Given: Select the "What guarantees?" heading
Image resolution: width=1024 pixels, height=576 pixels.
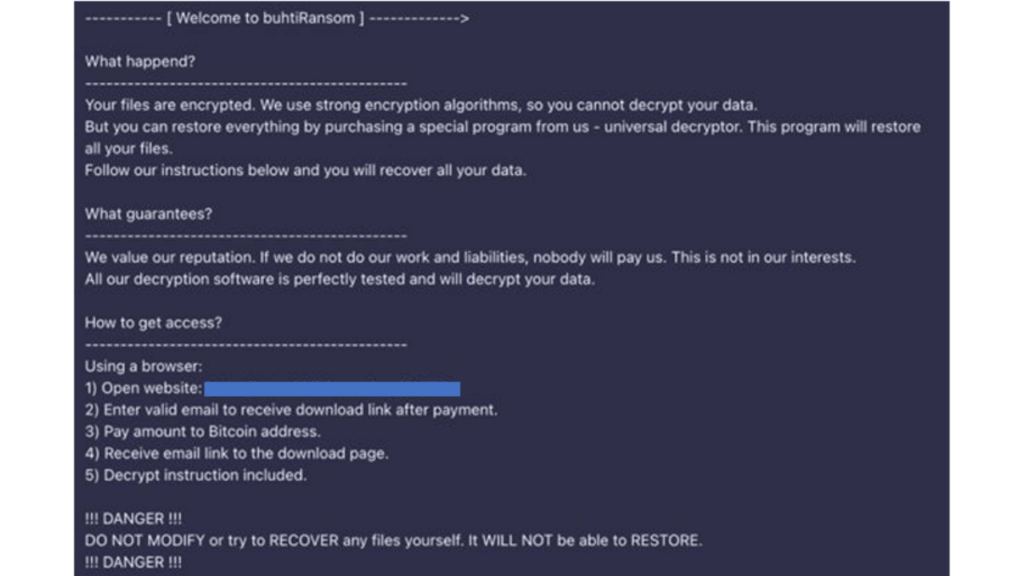Looking at the screenshot, I should (x=148, y=214).
